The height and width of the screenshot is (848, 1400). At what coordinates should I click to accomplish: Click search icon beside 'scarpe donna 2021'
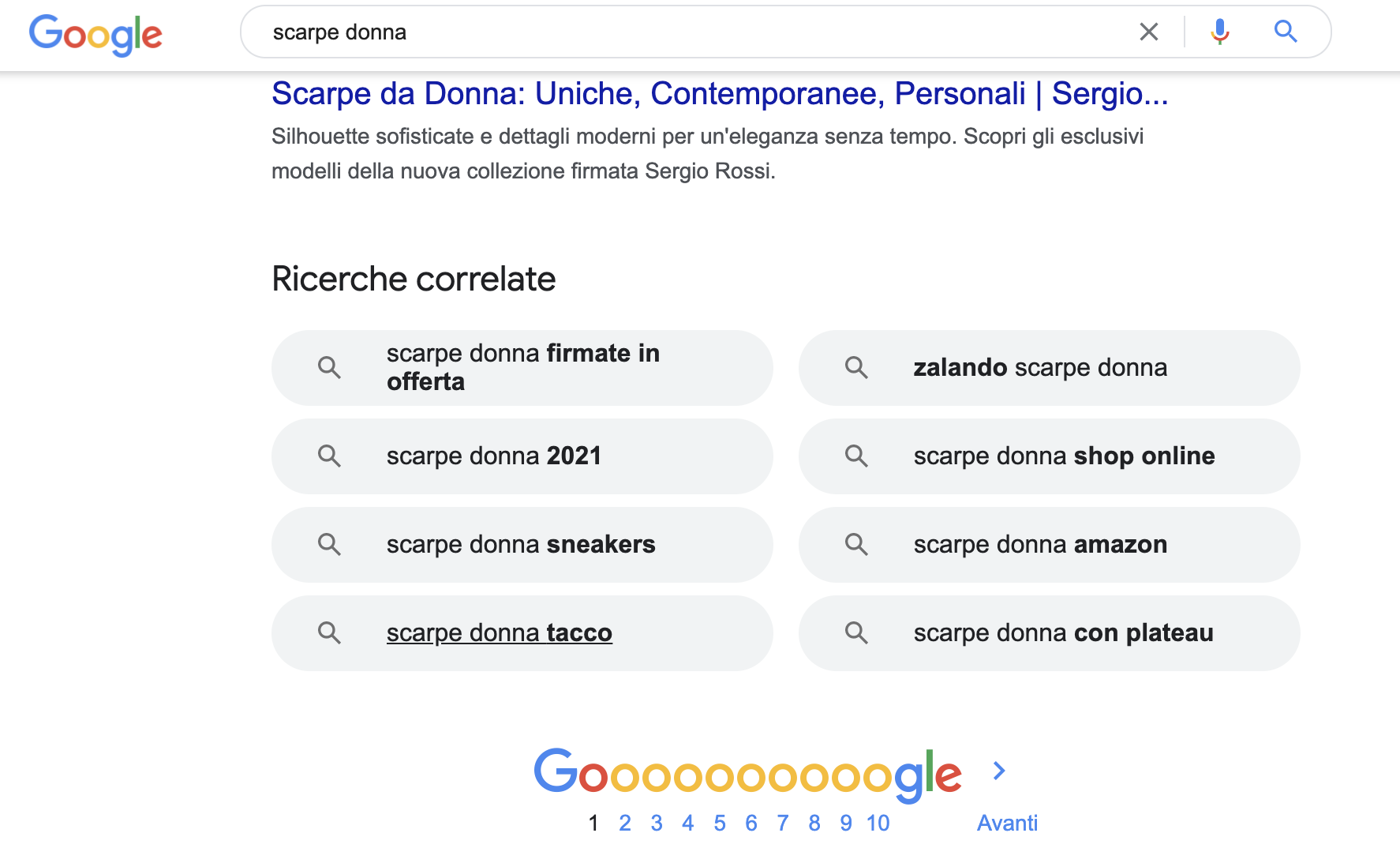click(x=329, y=456)
